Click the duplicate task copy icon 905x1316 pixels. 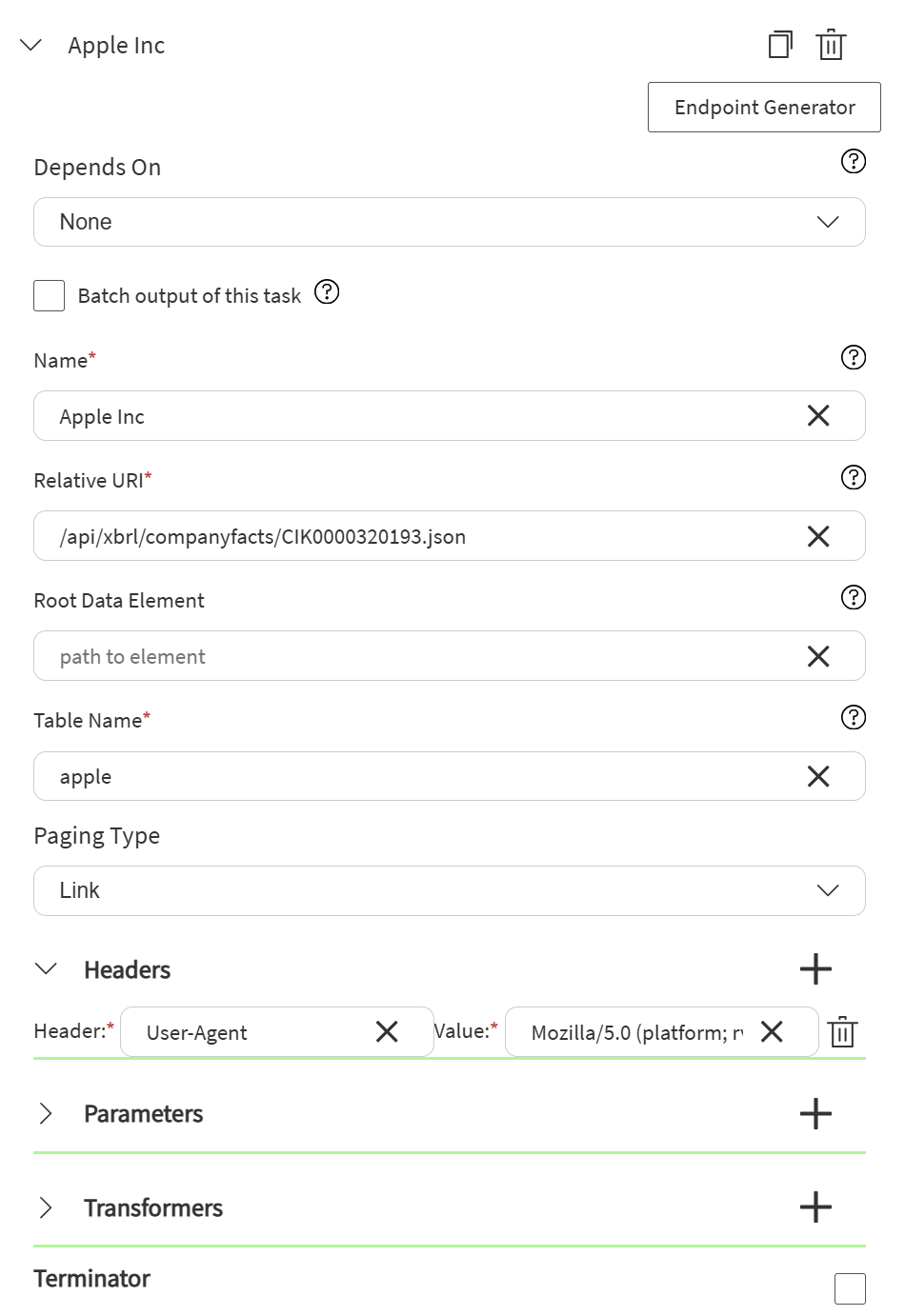click(x=780, y=45)
